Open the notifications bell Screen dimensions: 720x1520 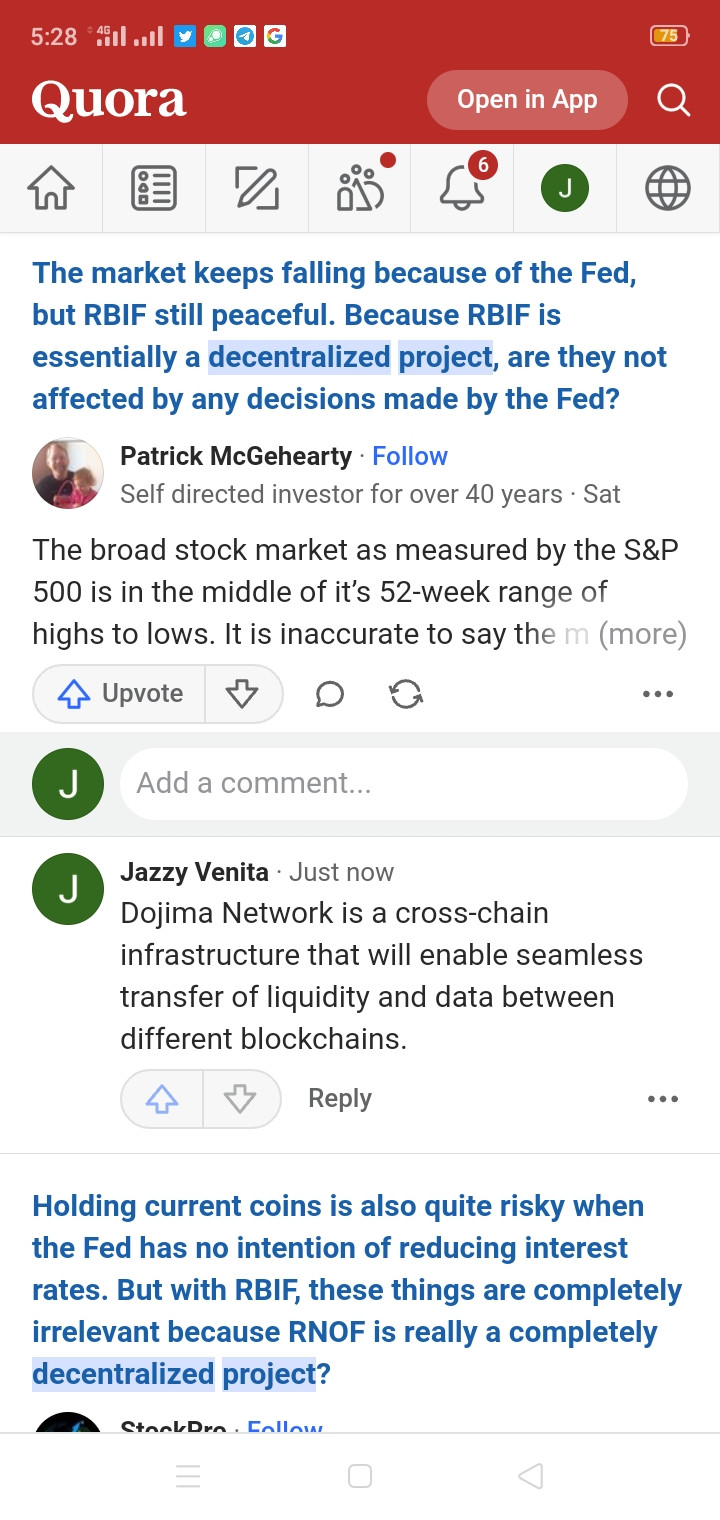point(462,187)
